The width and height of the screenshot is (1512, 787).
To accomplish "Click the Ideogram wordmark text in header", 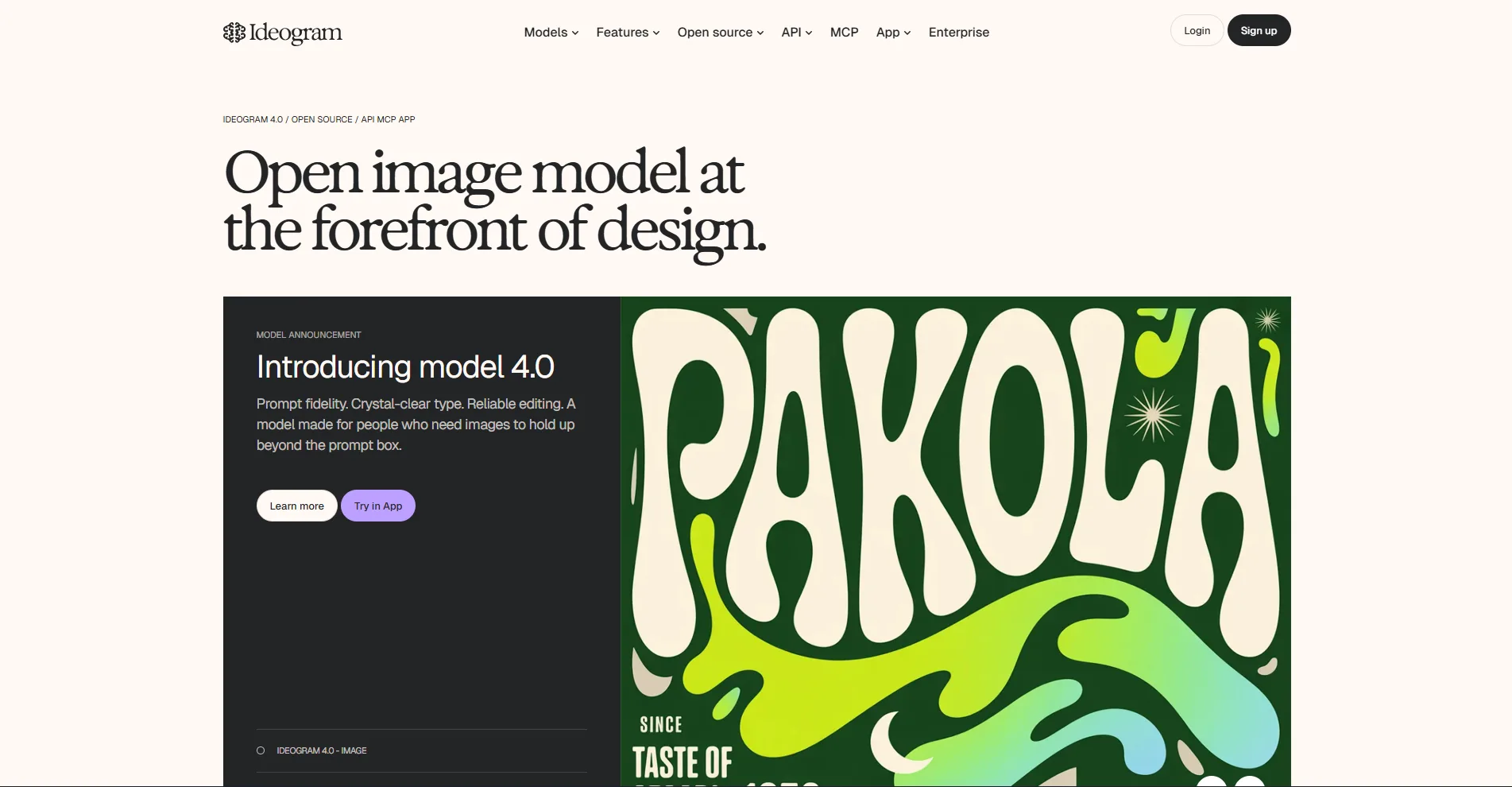I will tap(296, 33).
